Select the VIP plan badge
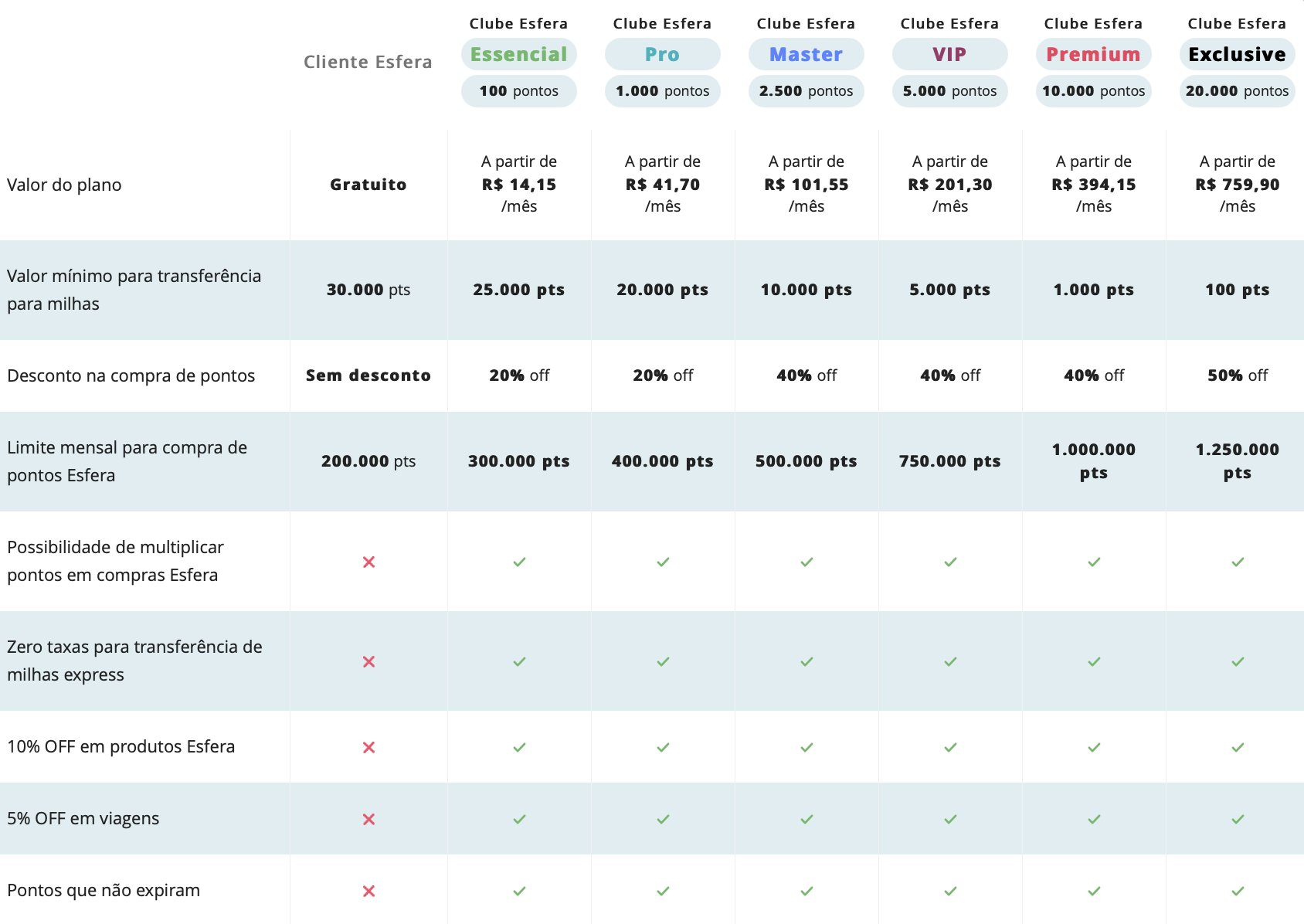Image resolution: width=1304 pixels, height=924 pixels. (950, 54)
